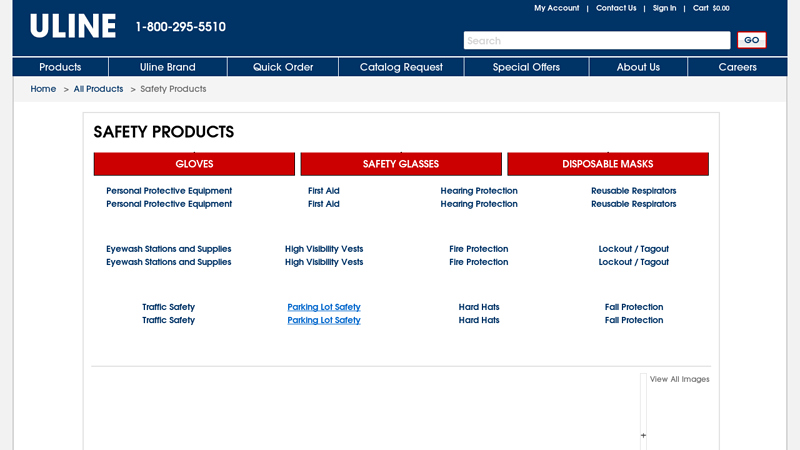Image resolution: width=800 pixels, height=450 pixels.
Task: Focus the Search input field
Action: (x=597, y=40)
